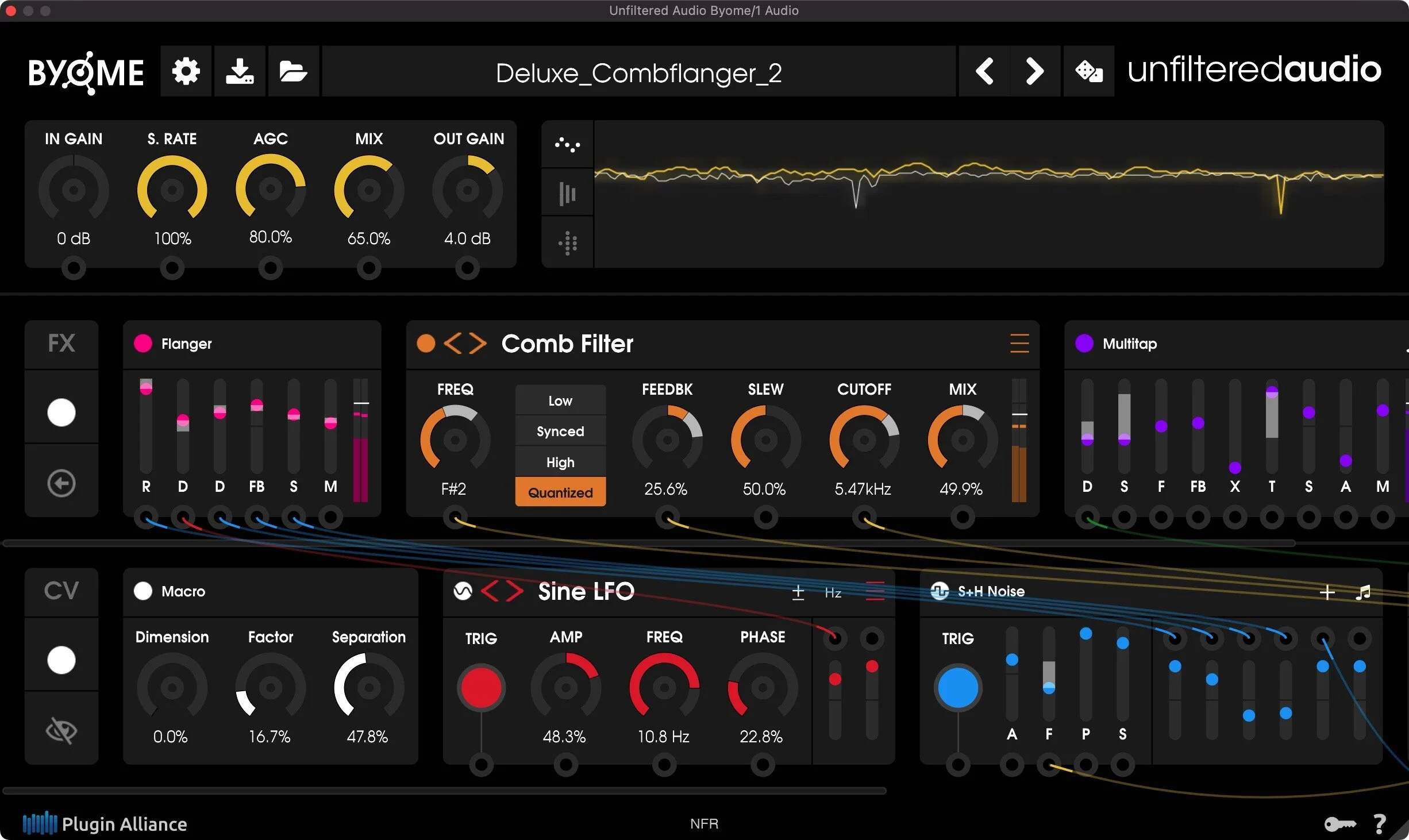Select the vertical bars visualizer mode

pos(567,194)
